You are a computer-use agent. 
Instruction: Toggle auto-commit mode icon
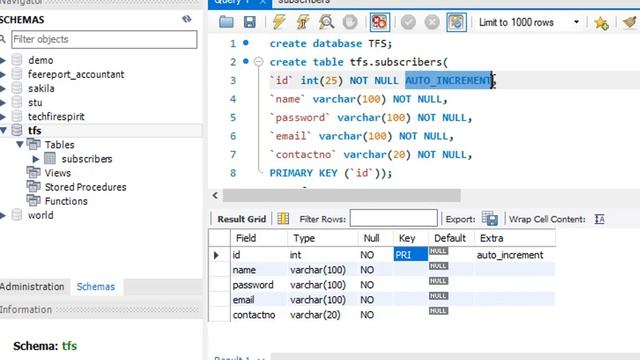pyautogui.click(x=456, y=22)
